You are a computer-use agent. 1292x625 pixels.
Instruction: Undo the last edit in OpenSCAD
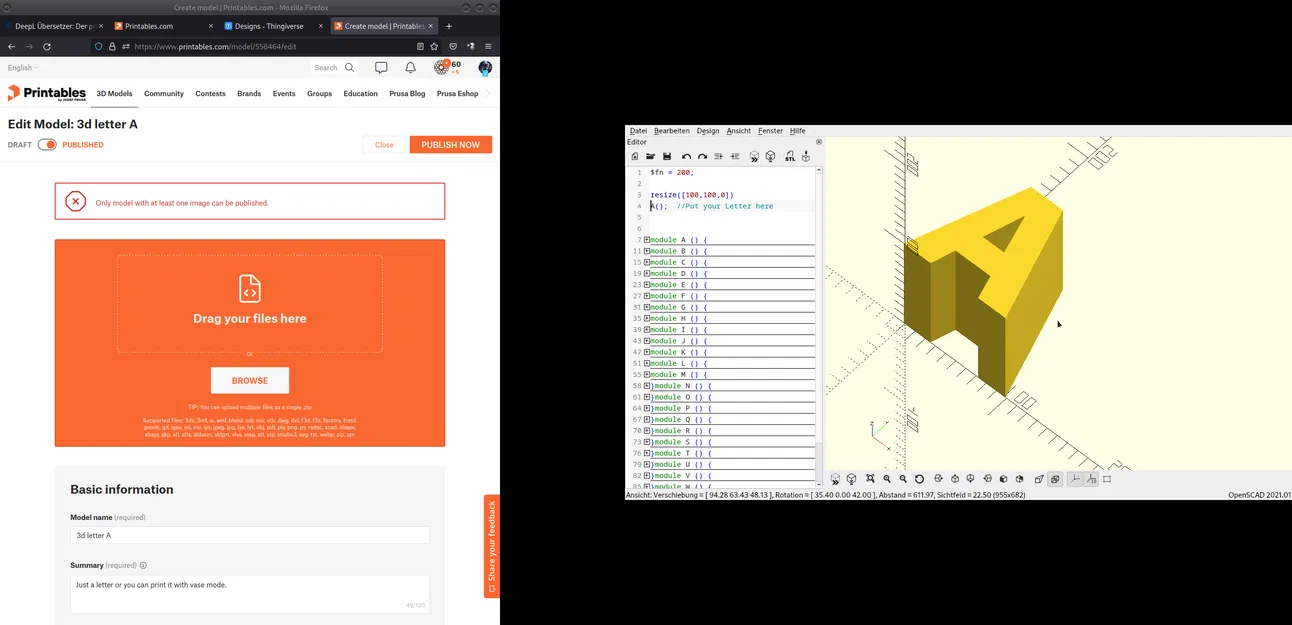tap(684, 156)
